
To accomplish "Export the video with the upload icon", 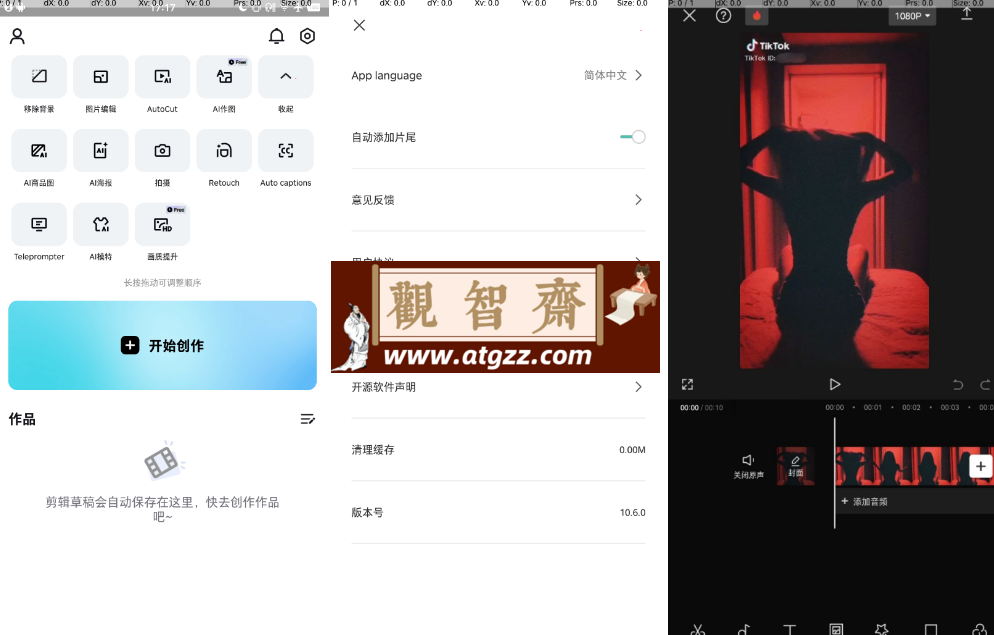I will click(x=967, y=14).
